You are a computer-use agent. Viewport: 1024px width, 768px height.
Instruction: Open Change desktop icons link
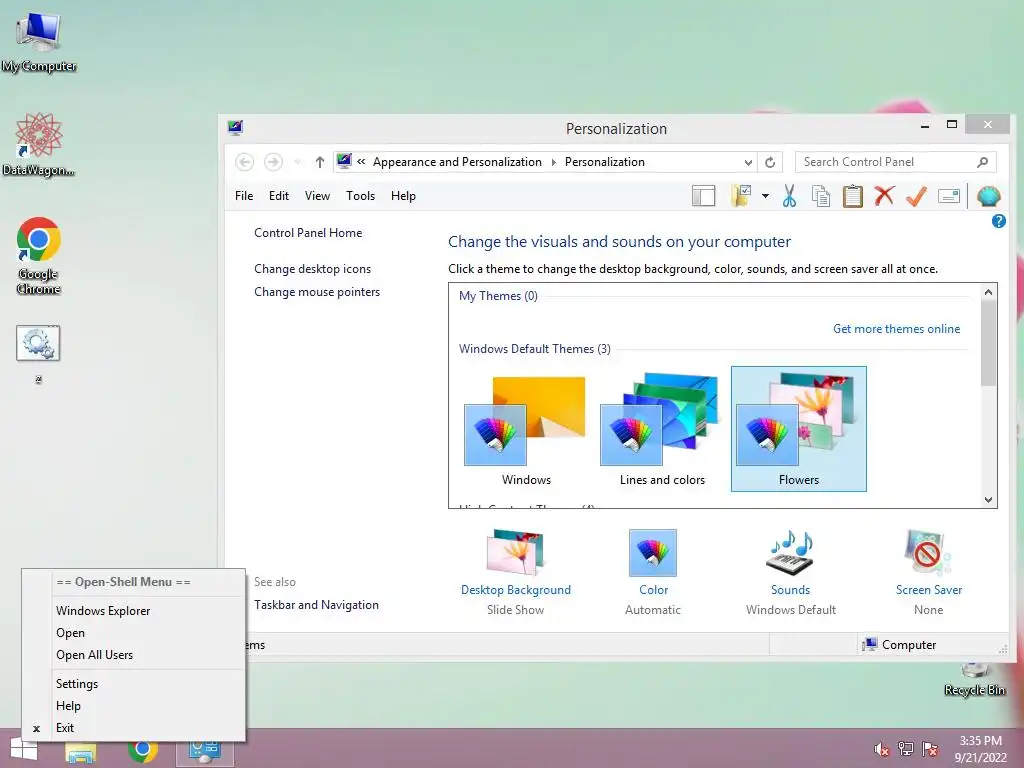pyautogui.click(x=312, y=269)
